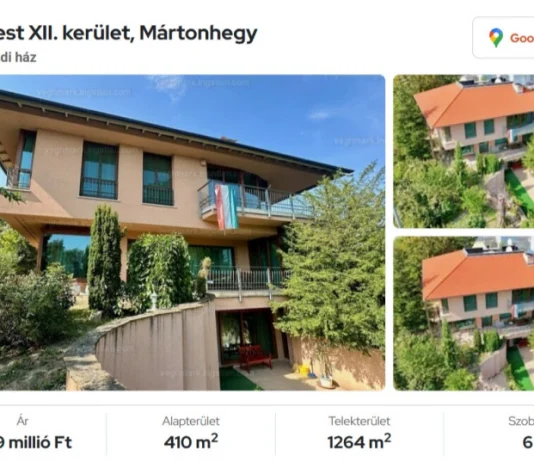
Task: Click the room count value 6
Action: click(x=528, y=442)
